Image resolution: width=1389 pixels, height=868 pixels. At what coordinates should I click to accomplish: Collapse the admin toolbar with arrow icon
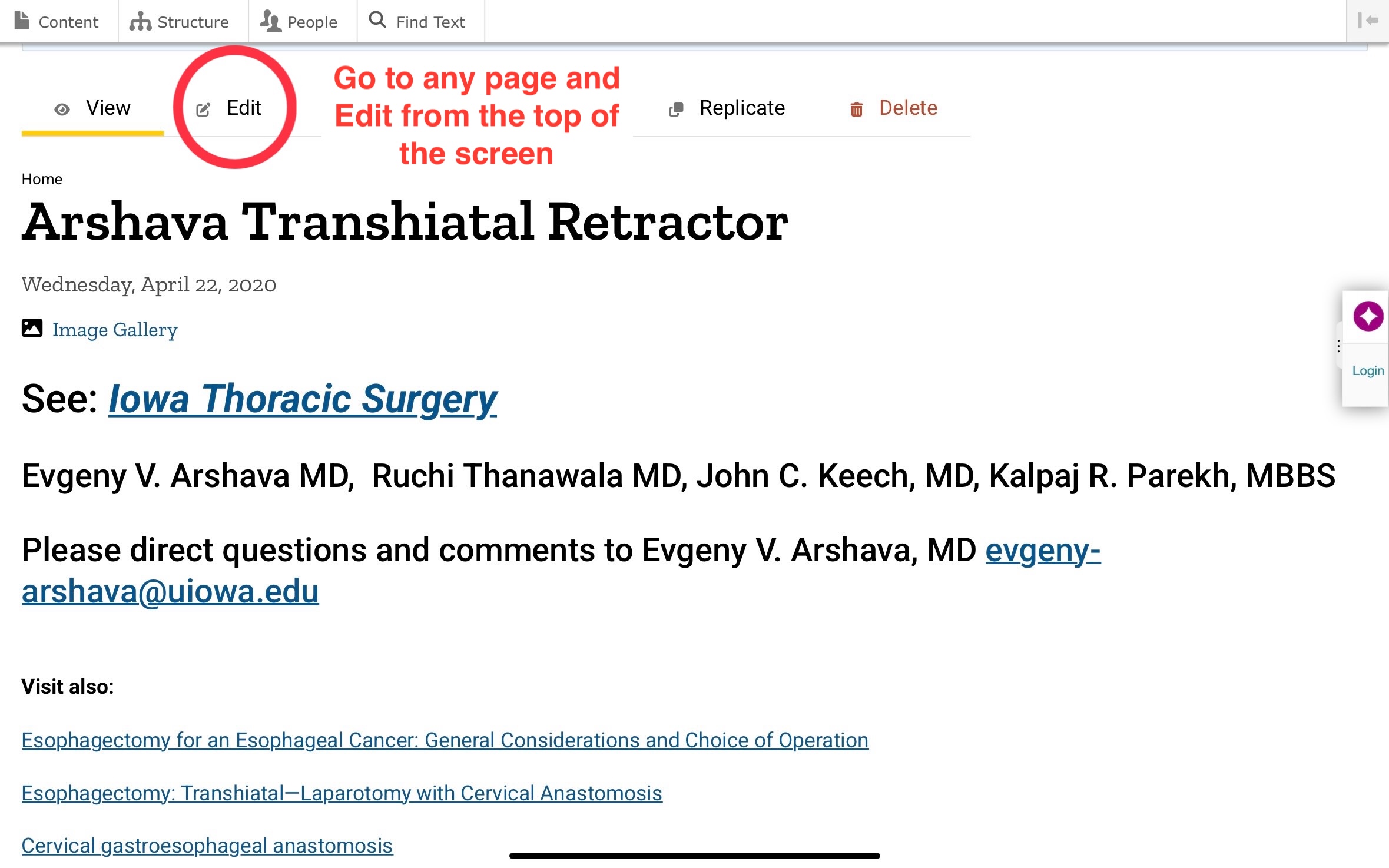tap(1367, 21)
